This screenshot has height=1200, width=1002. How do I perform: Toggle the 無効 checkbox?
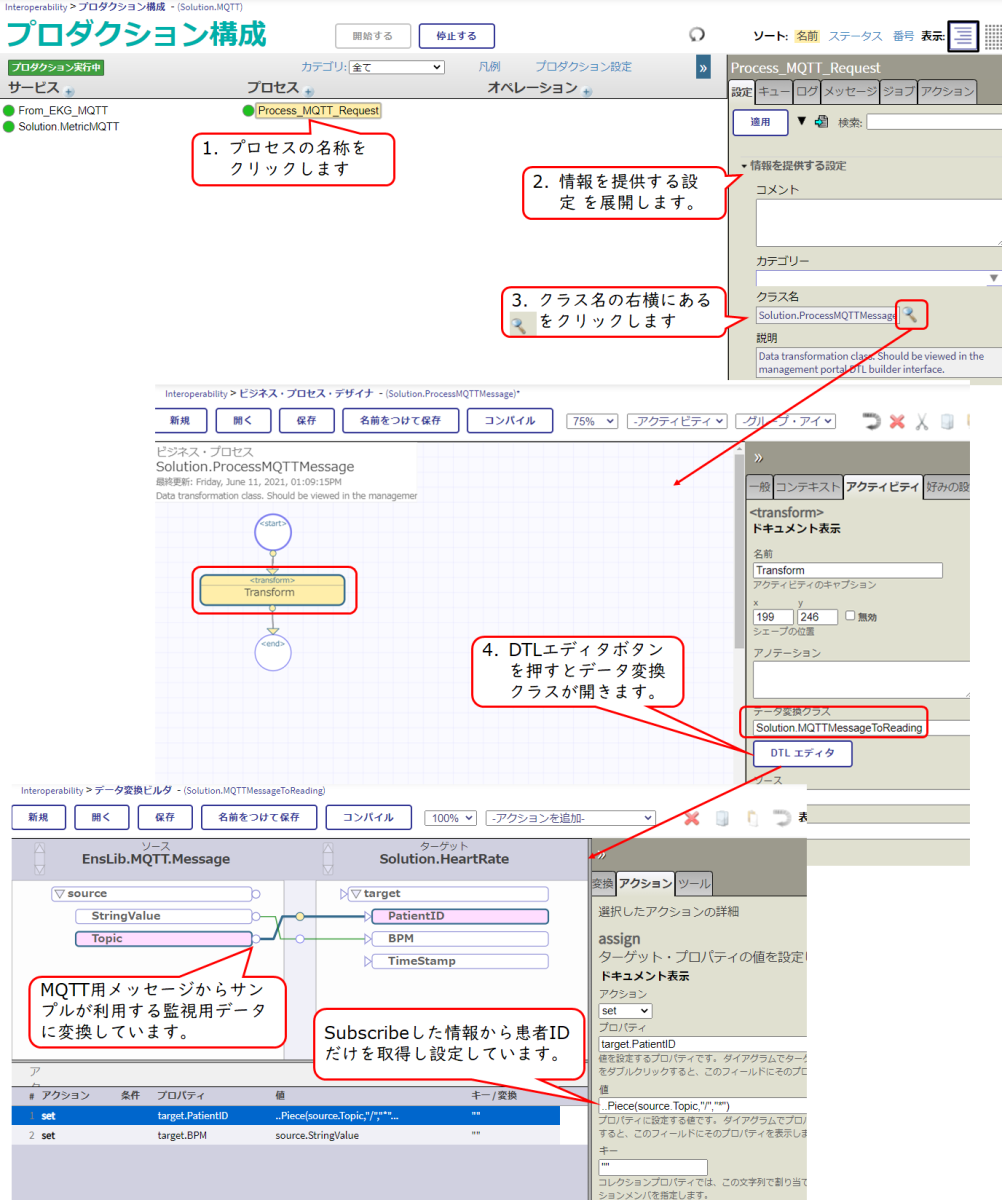851,617
